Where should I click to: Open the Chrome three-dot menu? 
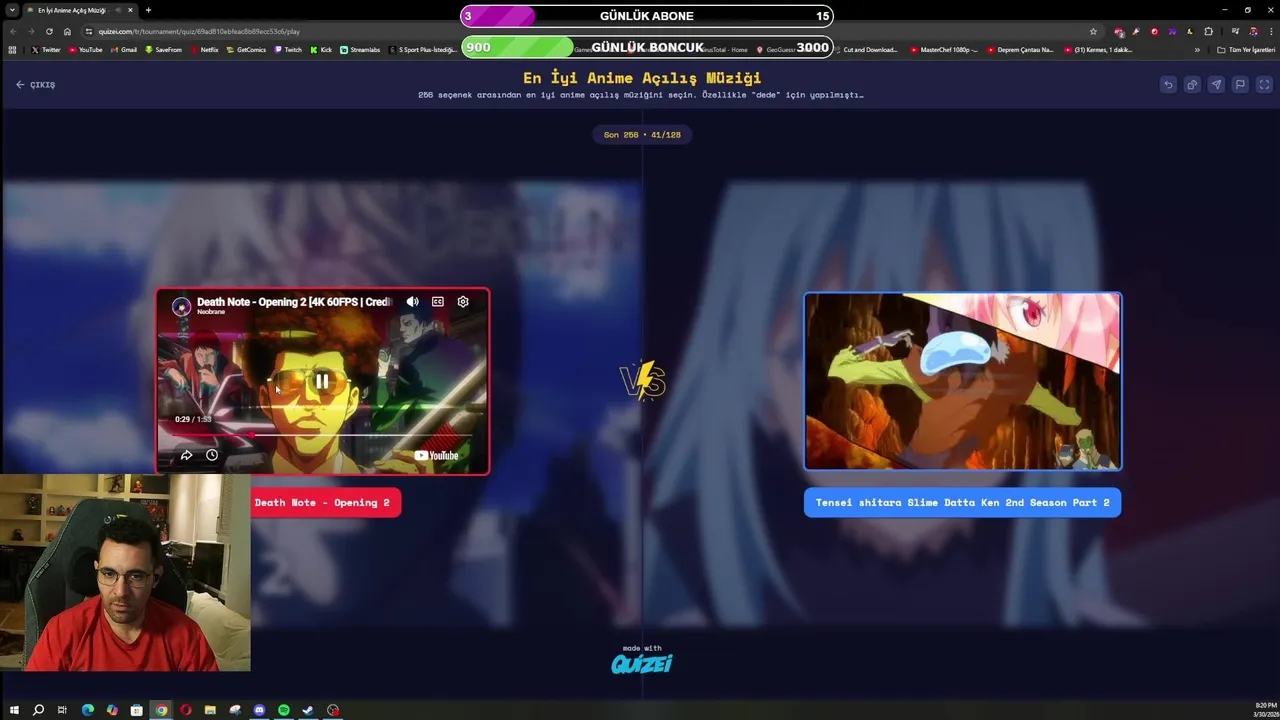[x=1271, y=31]
